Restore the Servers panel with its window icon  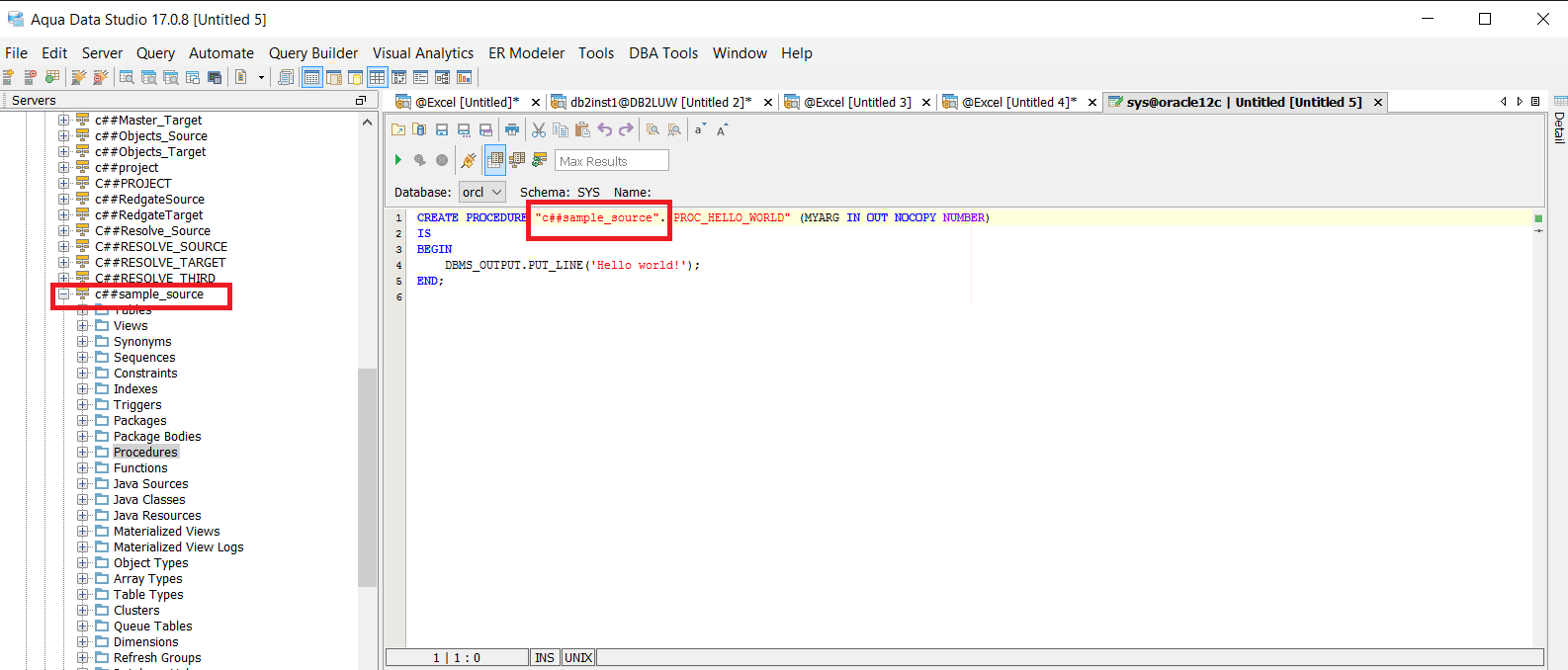(x=361, y=101)
